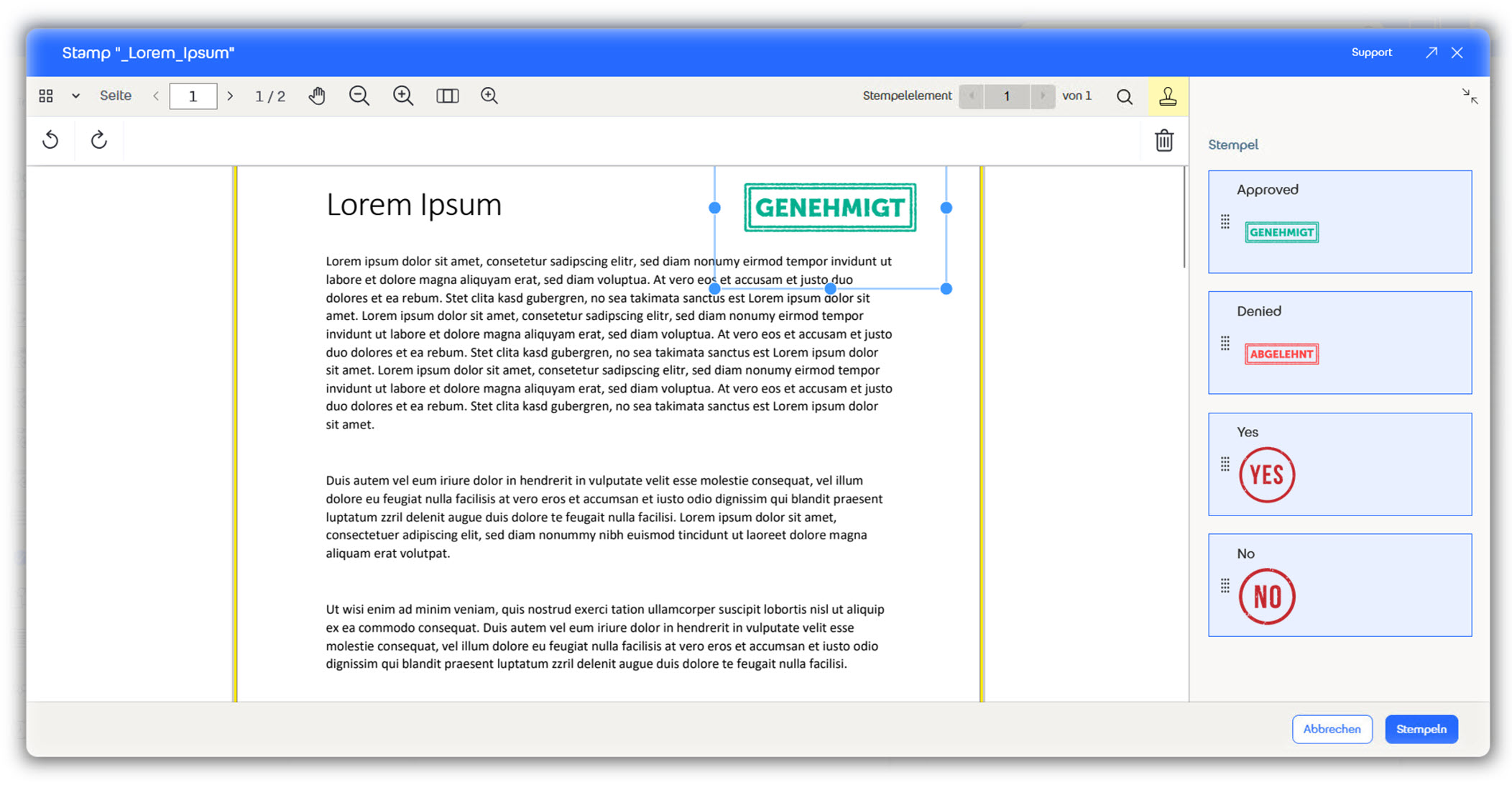
Task: Toggle the two-page layout icon
Action: (x=447, y=96)
